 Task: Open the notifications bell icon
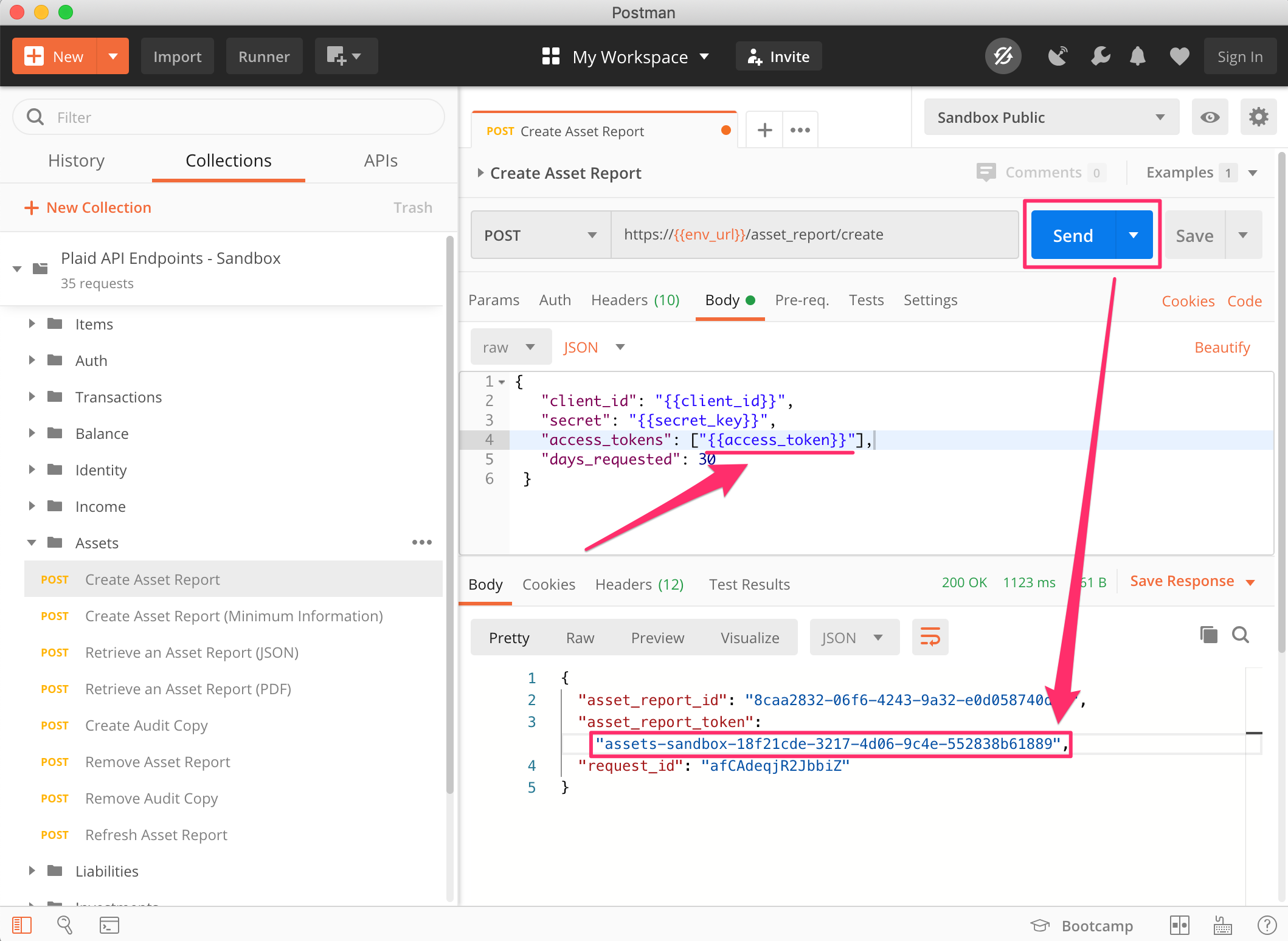[1138, 57]
